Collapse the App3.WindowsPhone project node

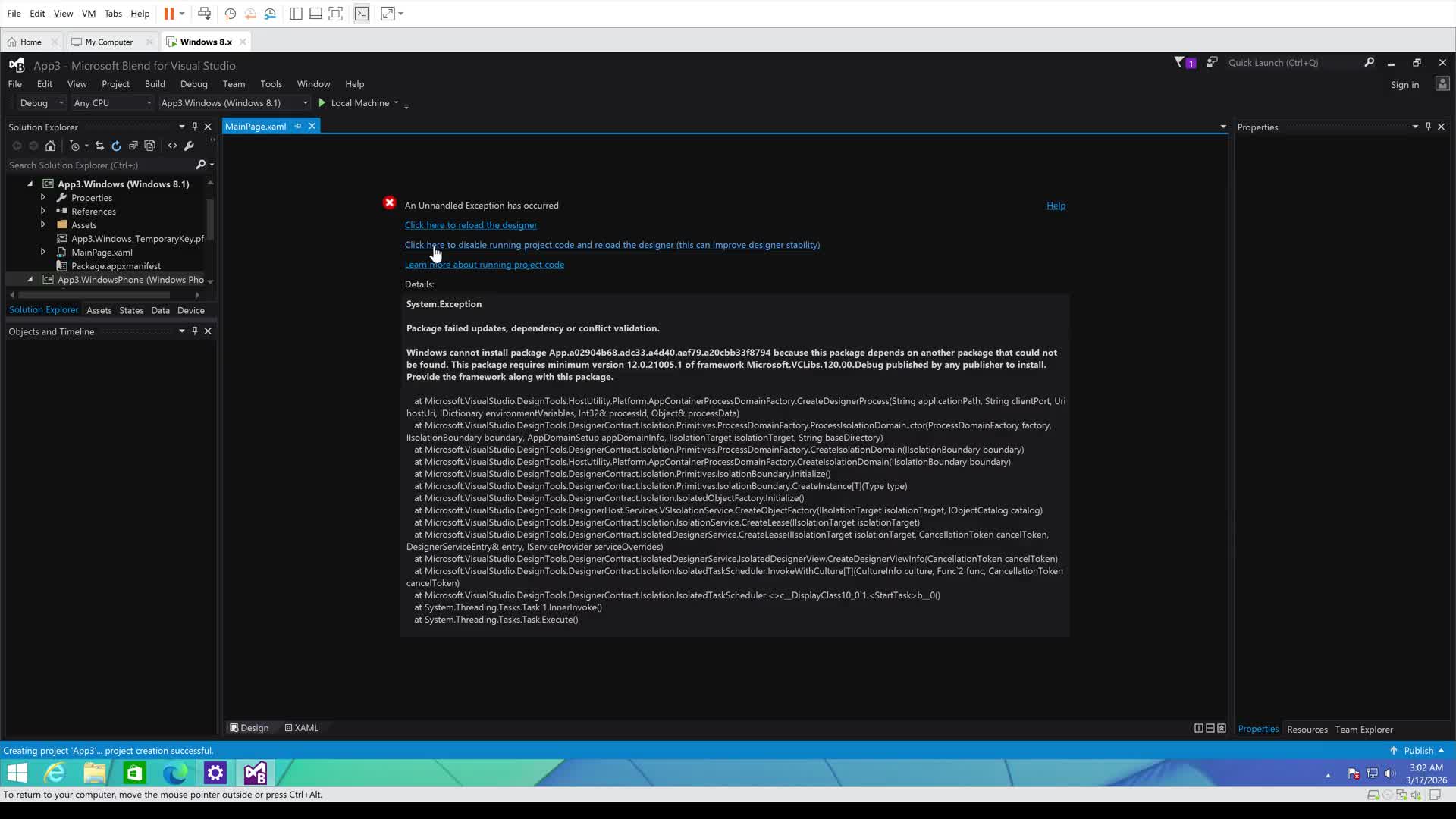tap(30, 279)
